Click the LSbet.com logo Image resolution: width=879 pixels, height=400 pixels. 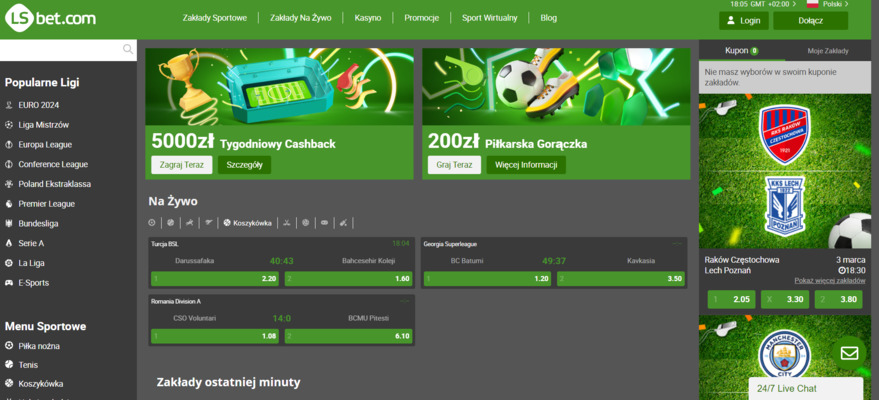point(50,19)
